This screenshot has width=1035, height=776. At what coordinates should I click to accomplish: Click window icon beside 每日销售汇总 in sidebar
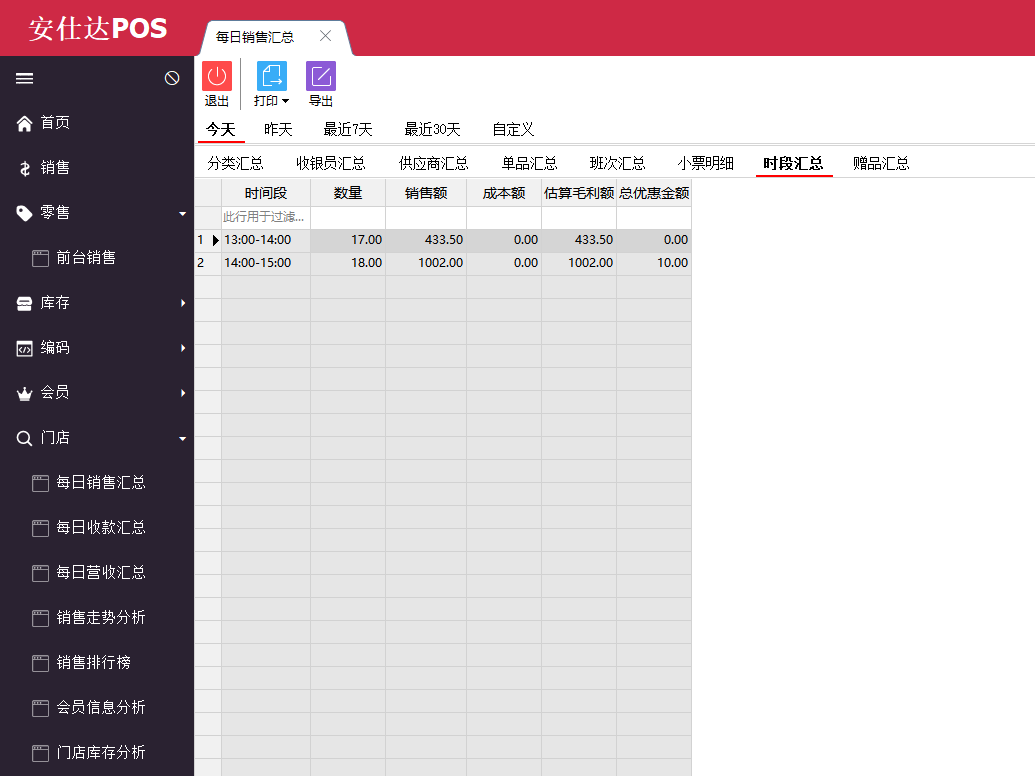point(40,483)
